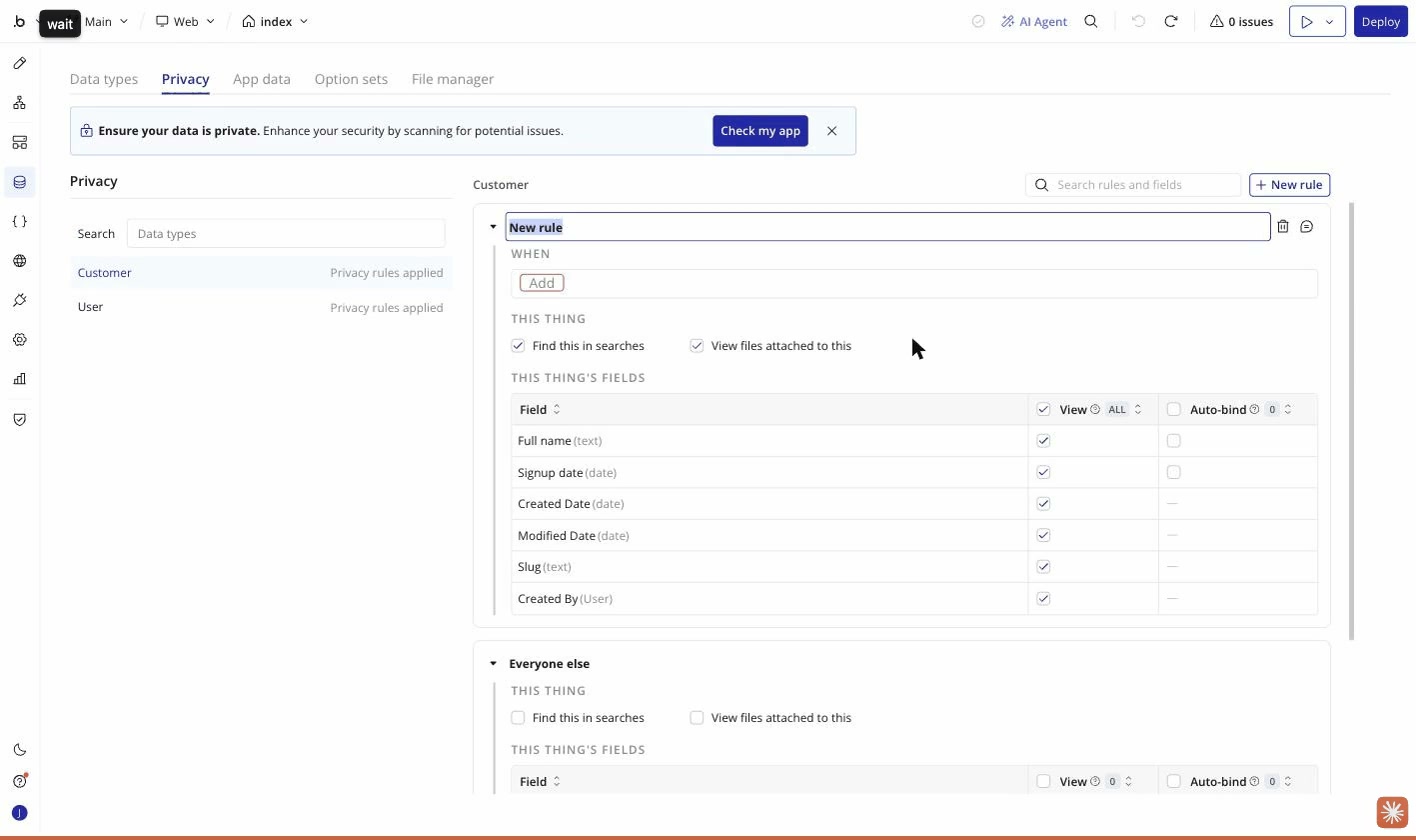This screenshot has height=840, width=1416.
Task: Switch to the Data types tab
Action: pyautogui.click(x=104, y=79)
